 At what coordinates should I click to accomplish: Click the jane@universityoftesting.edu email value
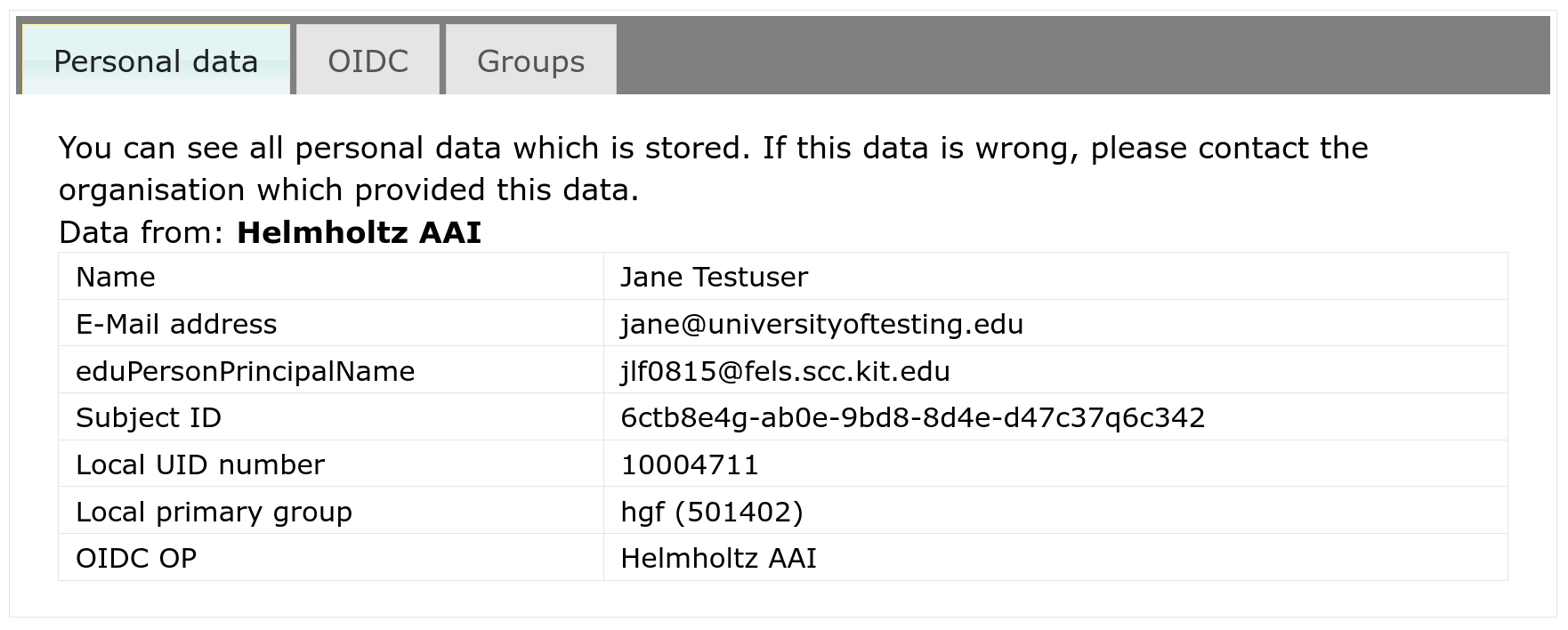821,324
